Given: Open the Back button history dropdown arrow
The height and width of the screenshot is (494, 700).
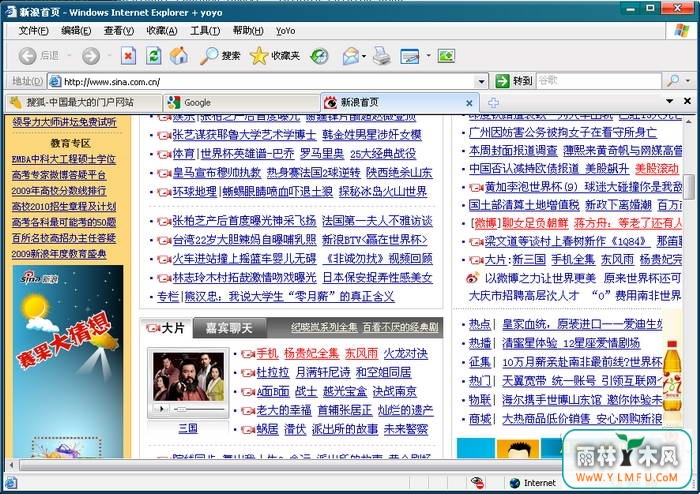Looking at the screenshot, I should (x=69, y=56).
